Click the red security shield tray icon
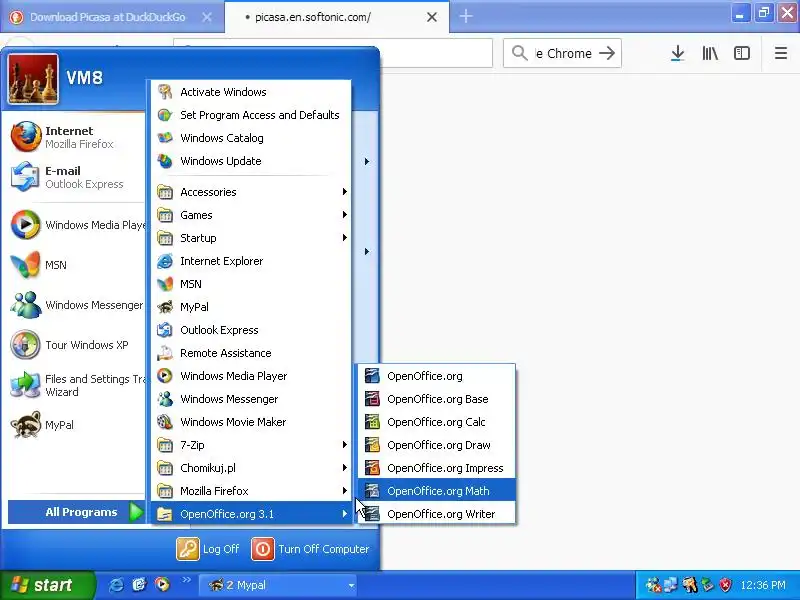 coord(726,585)
